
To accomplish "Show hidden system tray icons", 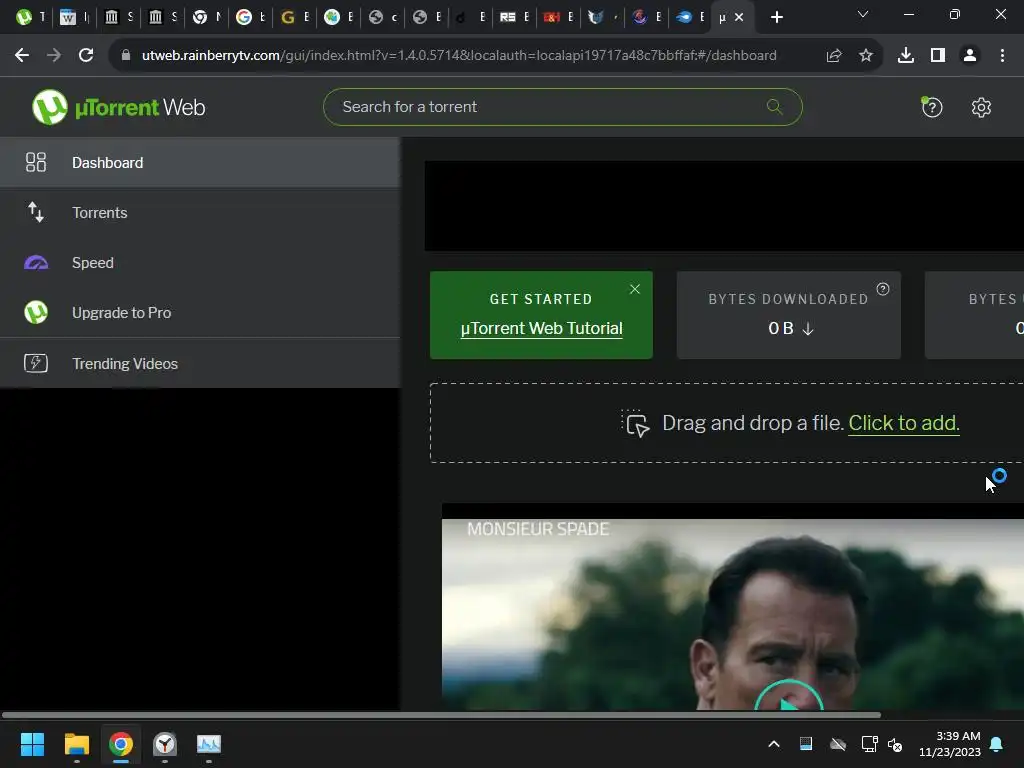I will (x=774, y=744).
